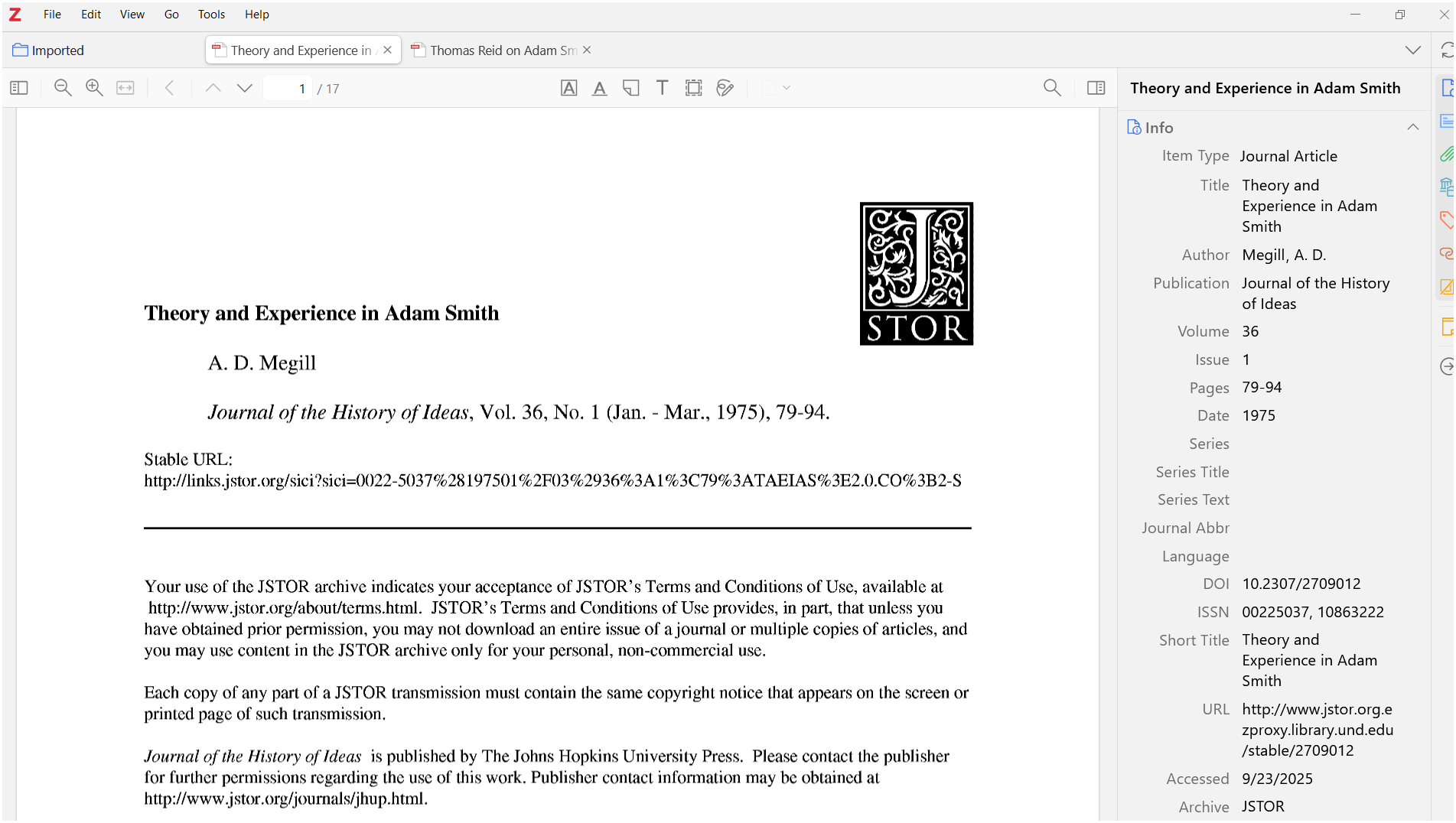
Task: Open the Go menu
Action: [x=171, y=15]
